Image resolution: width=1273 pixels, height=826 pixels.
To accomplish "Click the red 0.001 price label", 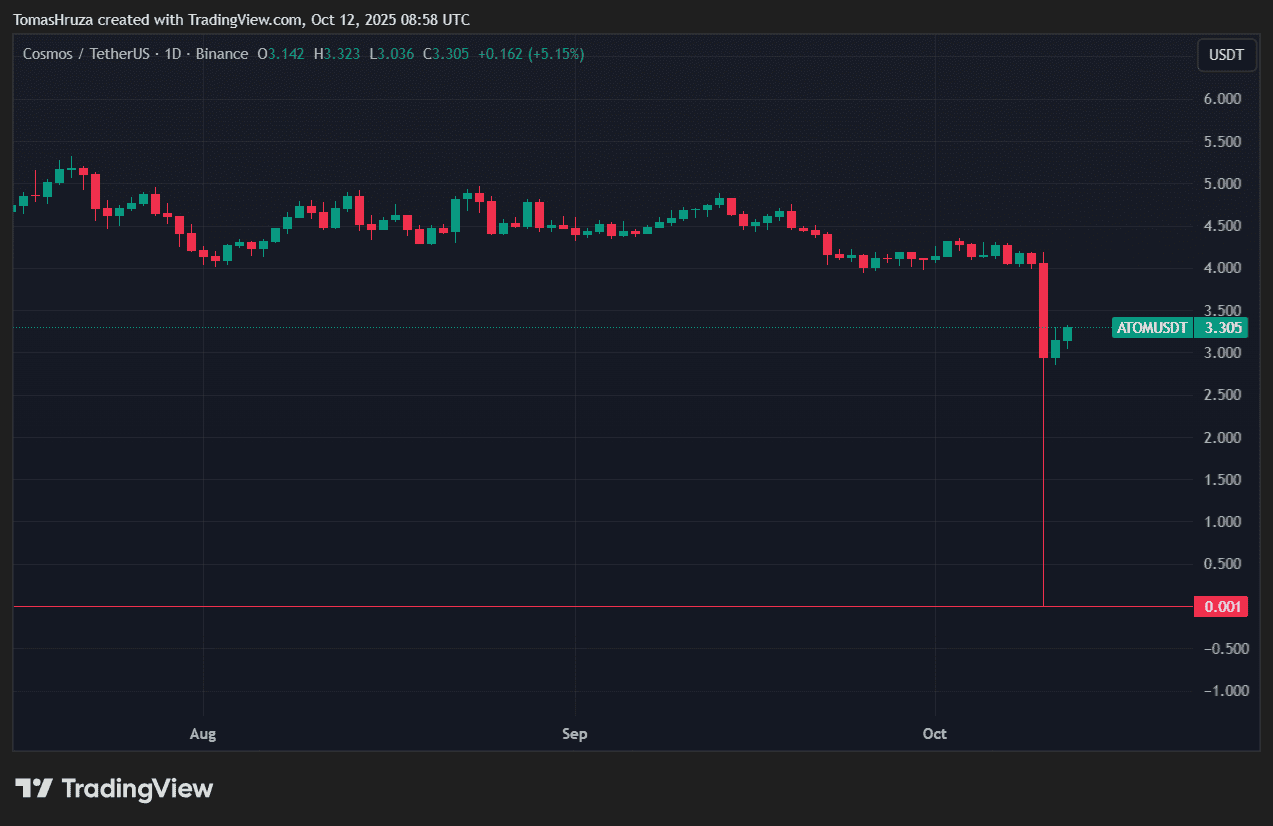I will tap(1221, 606).
